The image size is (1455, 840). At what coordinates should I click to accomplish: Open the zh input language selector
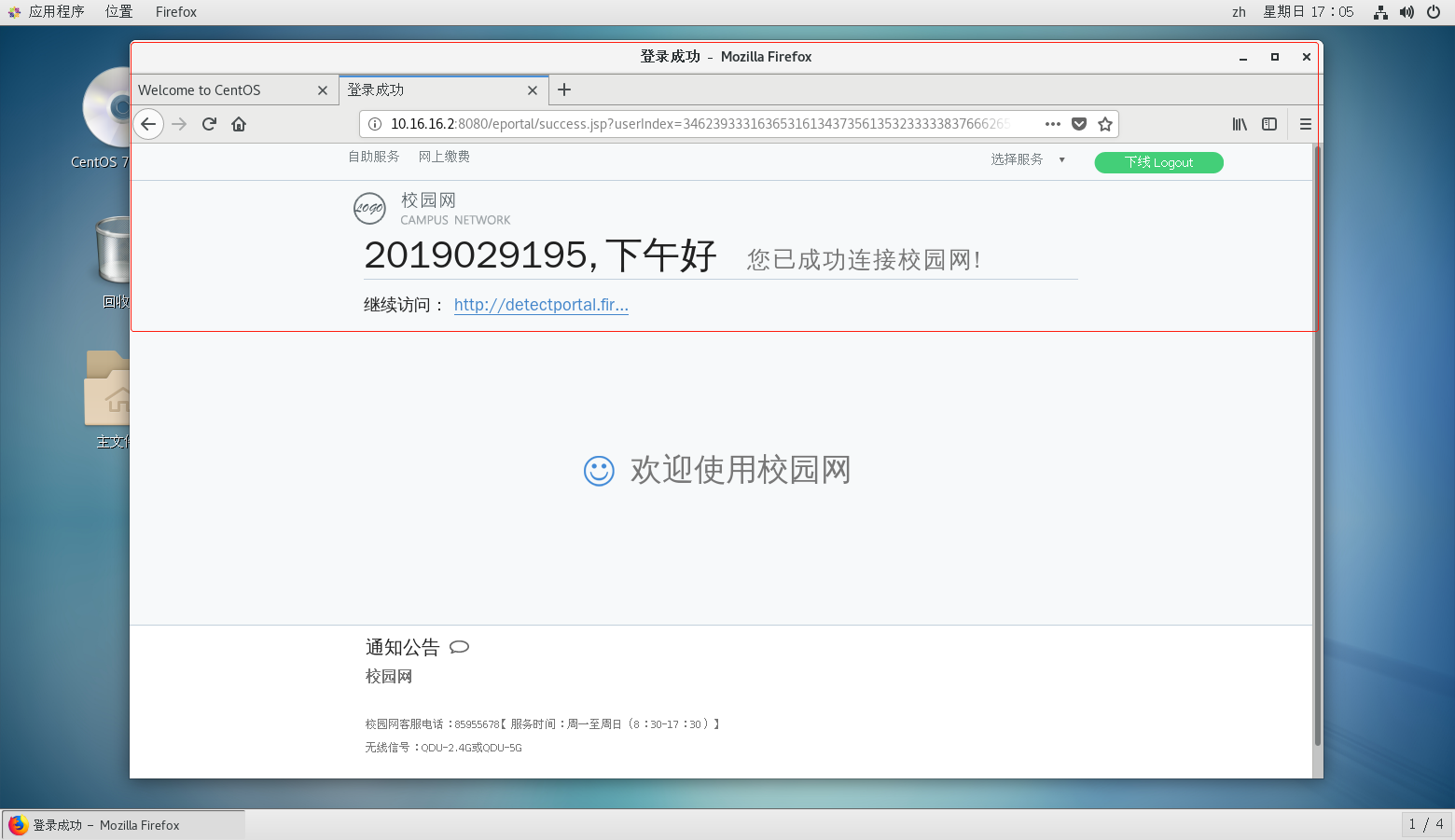(1239, 12)
